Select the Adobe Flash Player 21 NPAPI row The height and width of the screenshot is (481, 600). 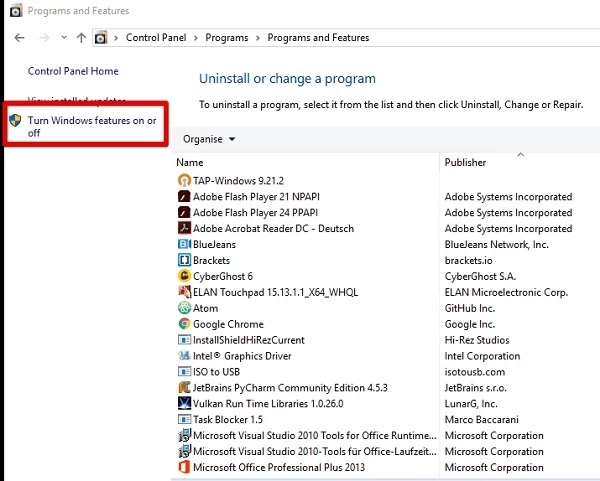pos(256,197)
